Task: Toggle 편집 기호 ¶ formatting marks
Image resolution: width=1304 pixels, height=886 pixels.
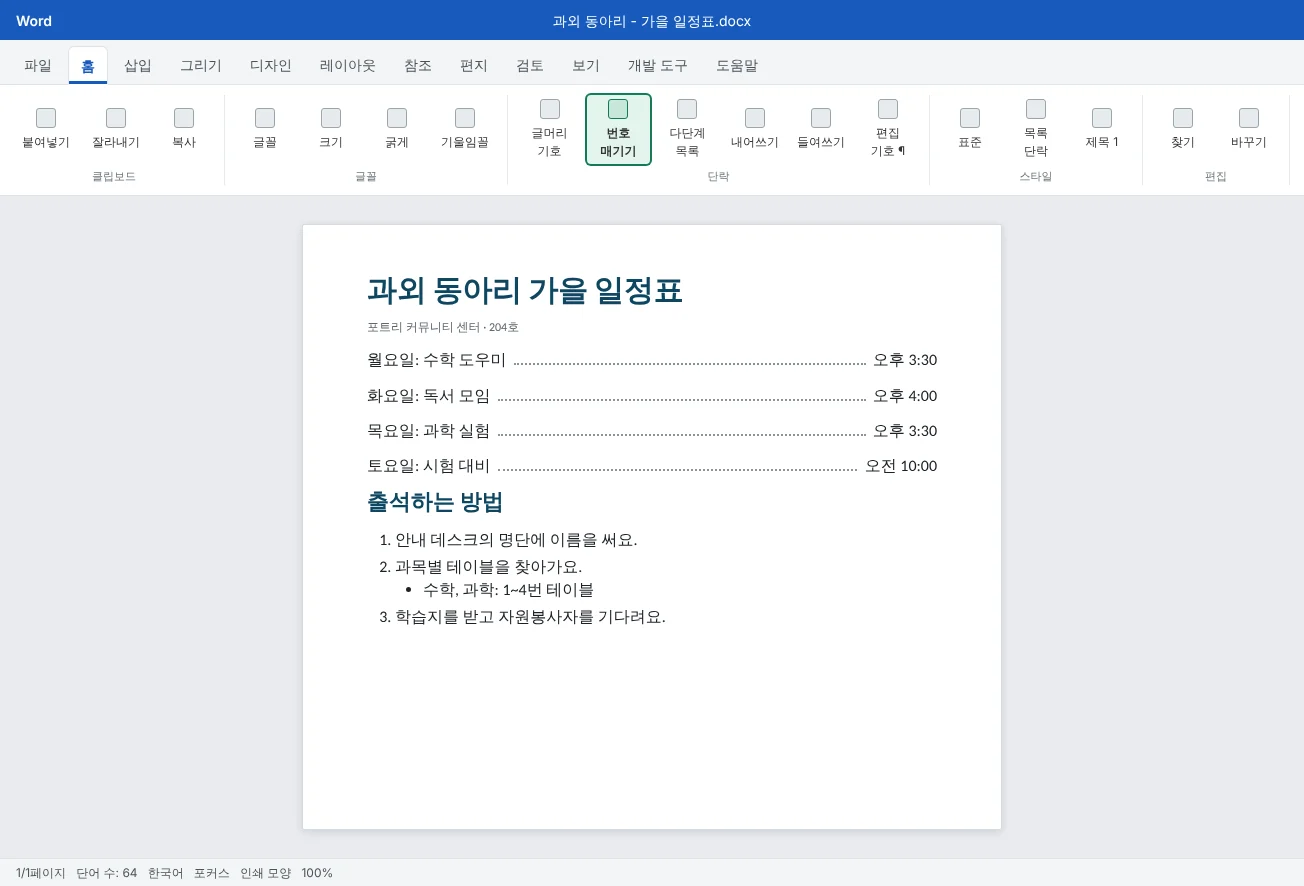Action: click(888, 129)
